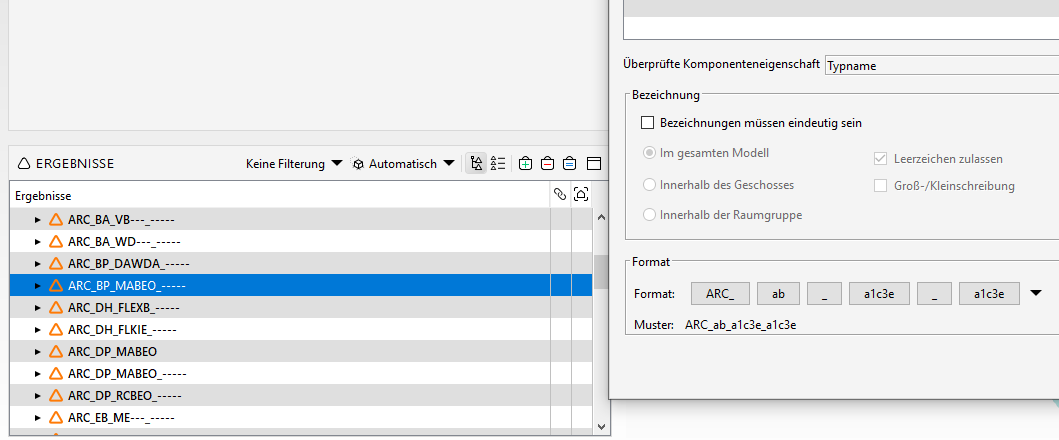The width and height of the screenshot is (1059, 440).
Task: Click warning triangle of ARC_BA_VB---_-----
Action: (x=56, y=219)
